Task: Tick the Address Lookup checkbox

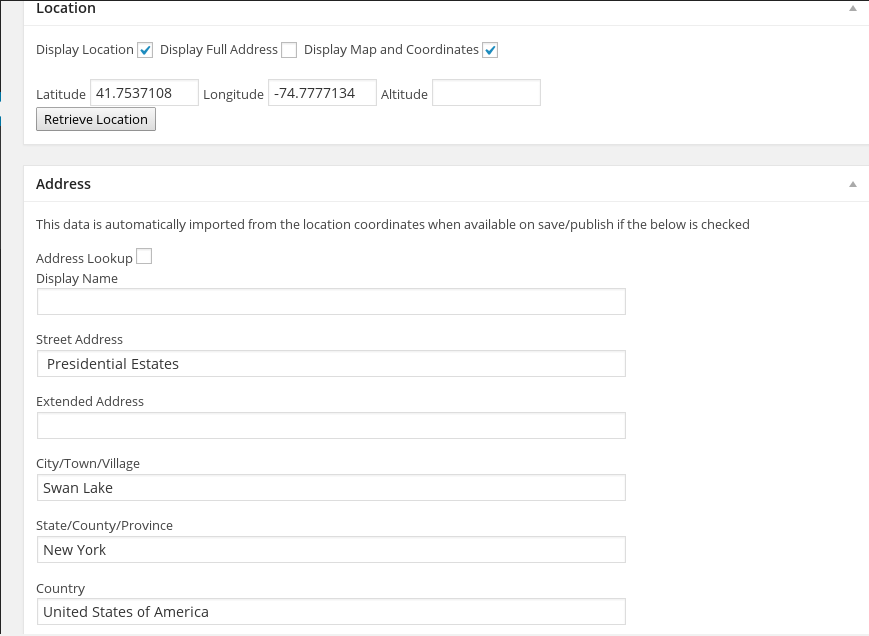Action: (x=144, y=257)
